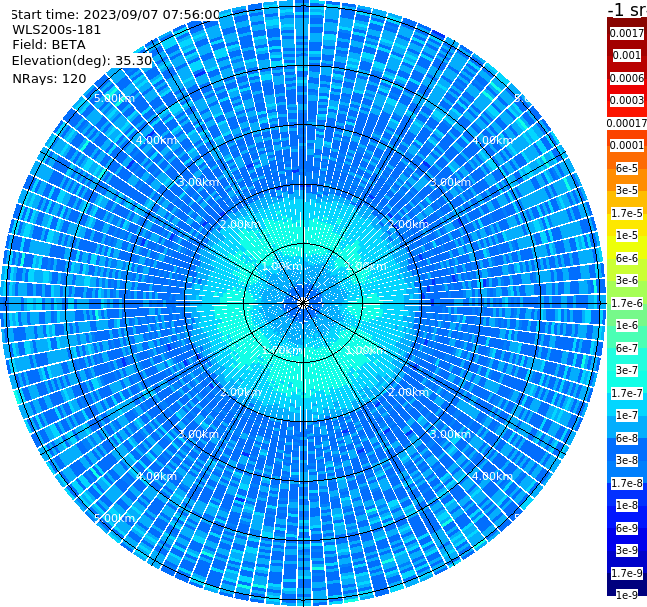Select the 1e-6 colorbar value
The width and height of the screenshot is (647, 607).
pyautogui.click(x=627, y=325)
